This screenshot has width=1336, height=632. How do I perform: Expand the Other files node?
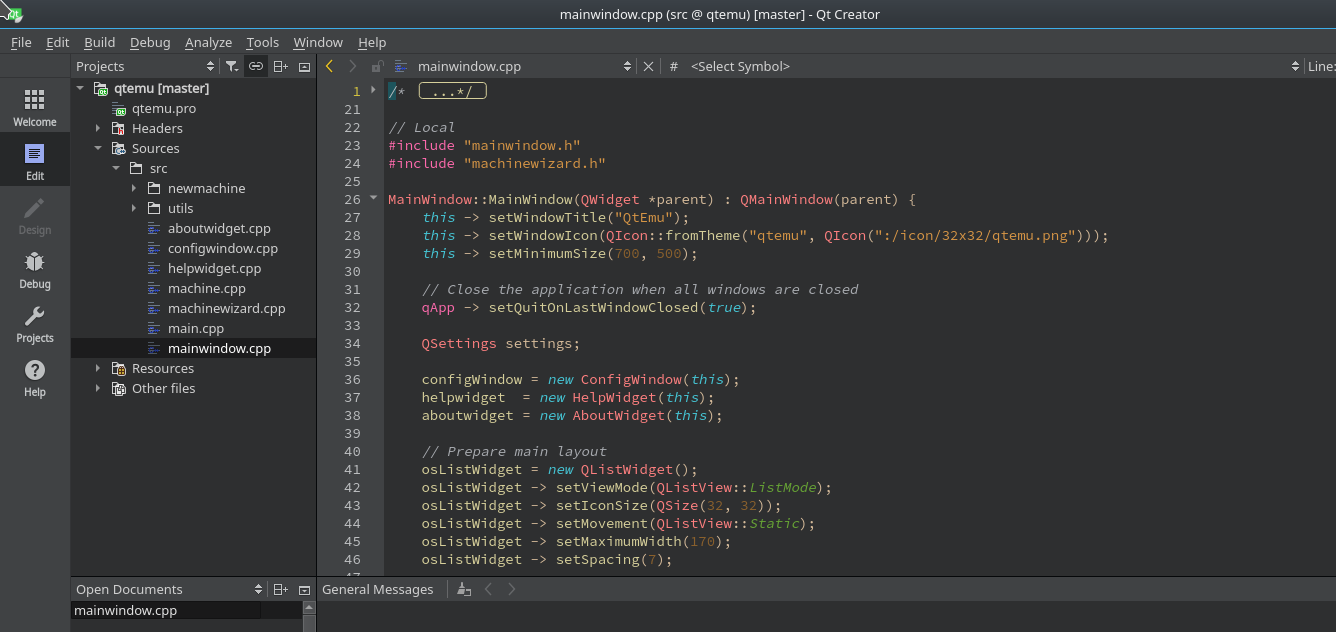tap(98, 388)
